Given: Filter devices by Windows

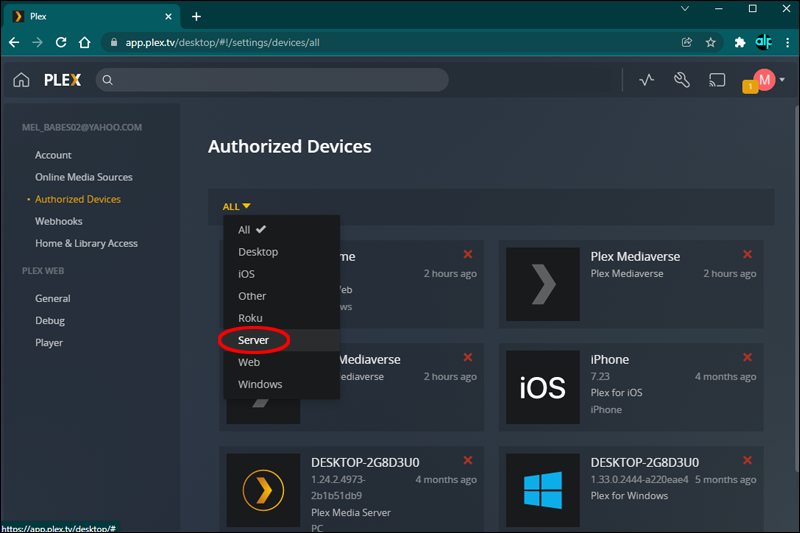Looking at the screenshot, I should click(x=282, y=384).
